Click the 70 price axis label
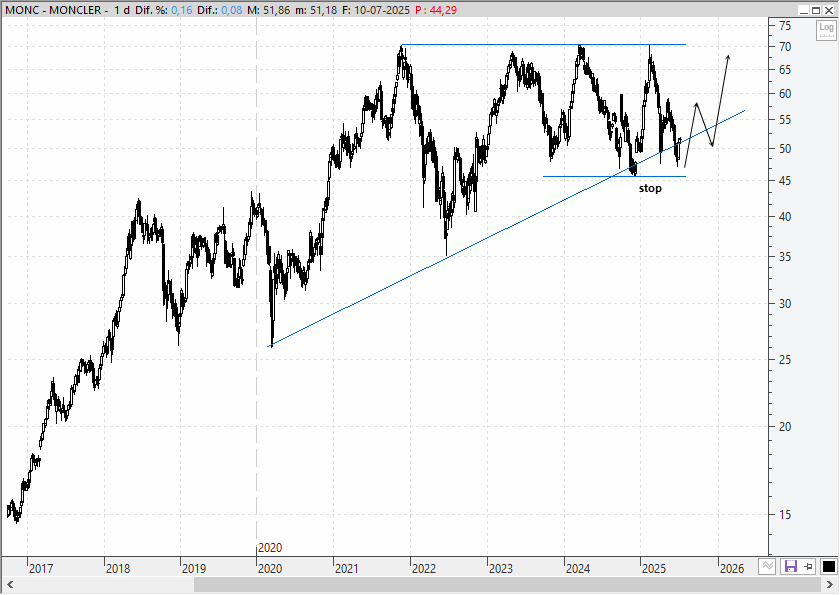This screenshot has width=840, height=595. pos(785,47)
